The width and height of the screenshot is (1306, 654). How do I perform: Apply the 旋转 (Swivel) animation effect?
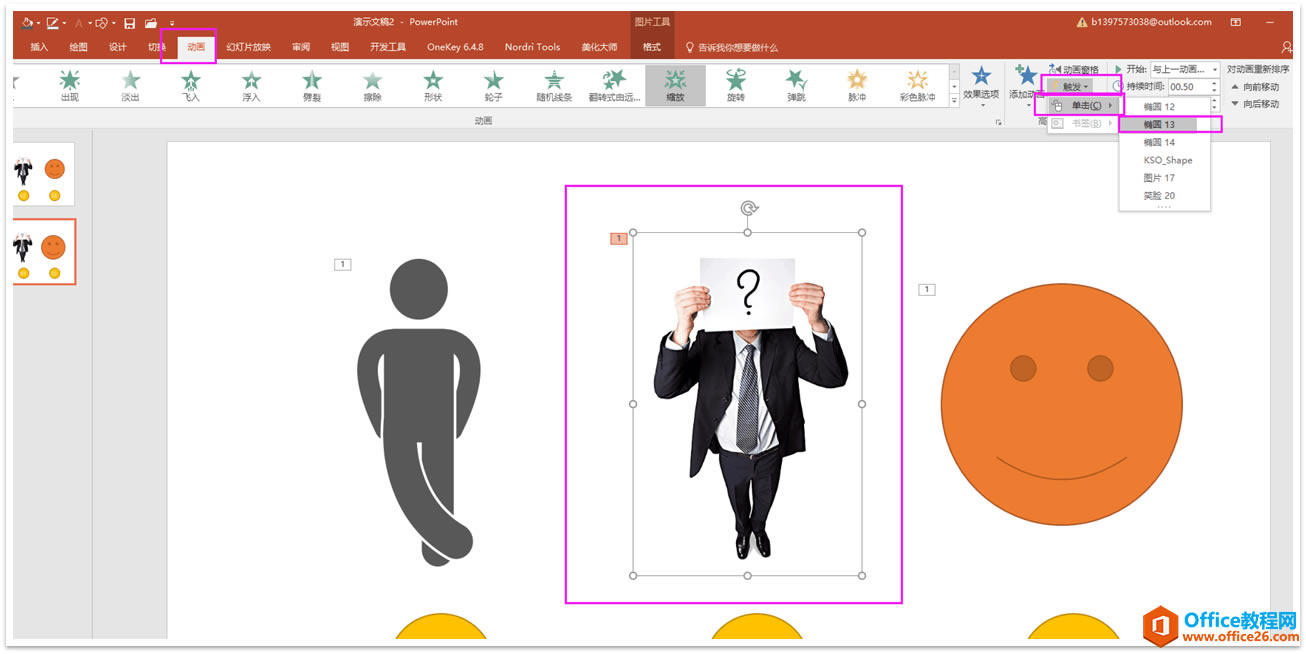[736, 86]
